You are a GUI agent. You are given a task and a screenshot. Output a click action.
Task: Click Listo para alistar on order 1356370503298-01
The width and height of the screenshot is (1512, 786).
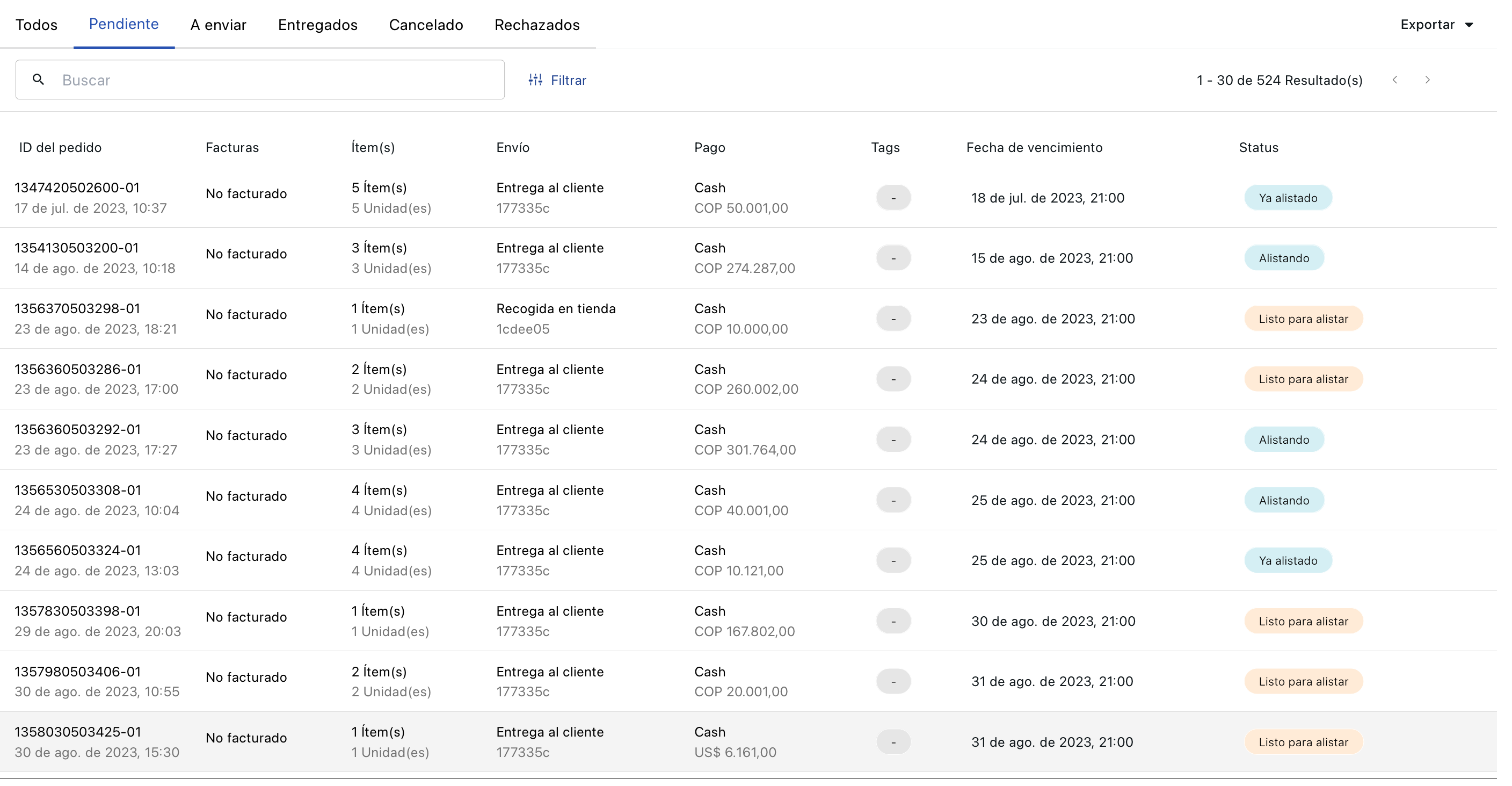pyautogui.click(x=1303, y=319)
